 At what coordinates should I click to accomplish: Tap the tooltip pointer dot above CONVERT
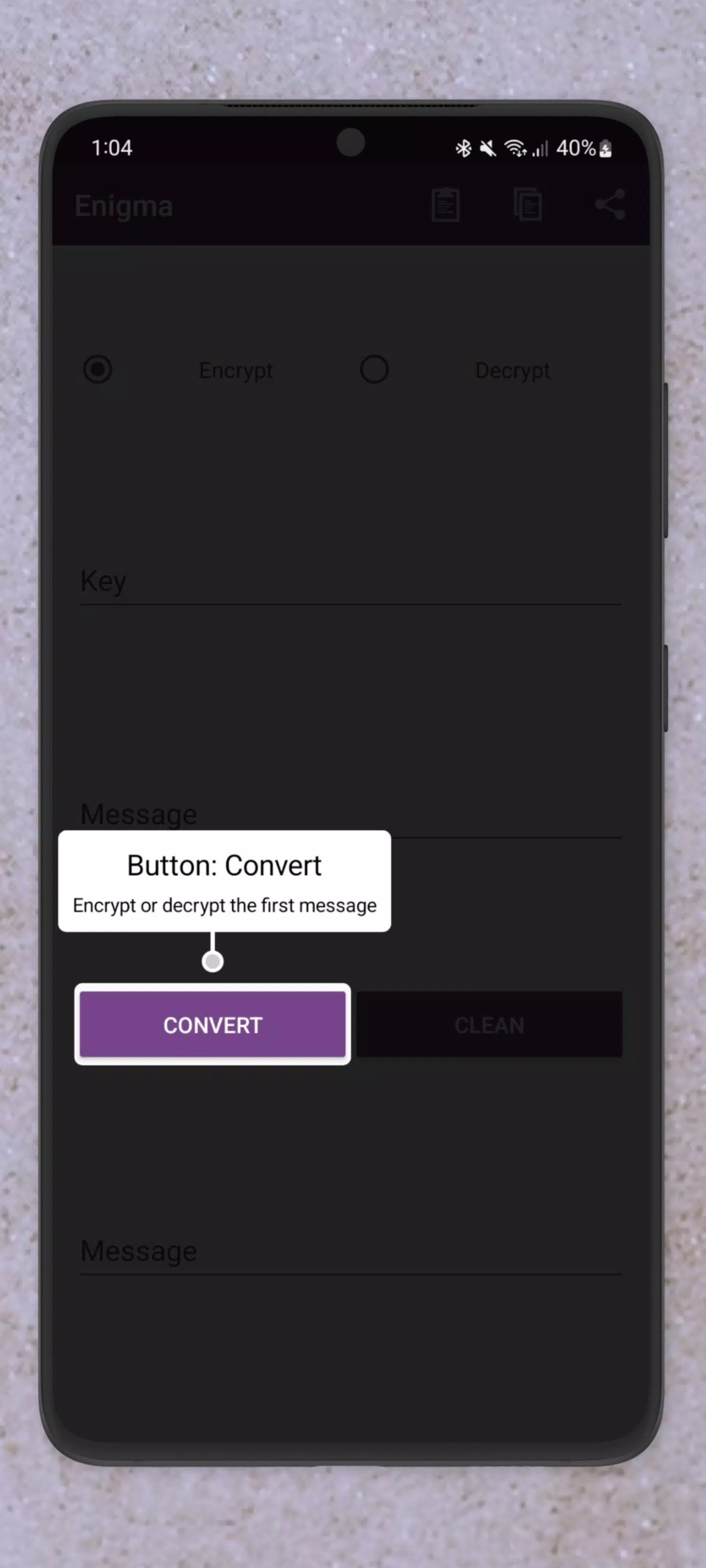[213, 961]
